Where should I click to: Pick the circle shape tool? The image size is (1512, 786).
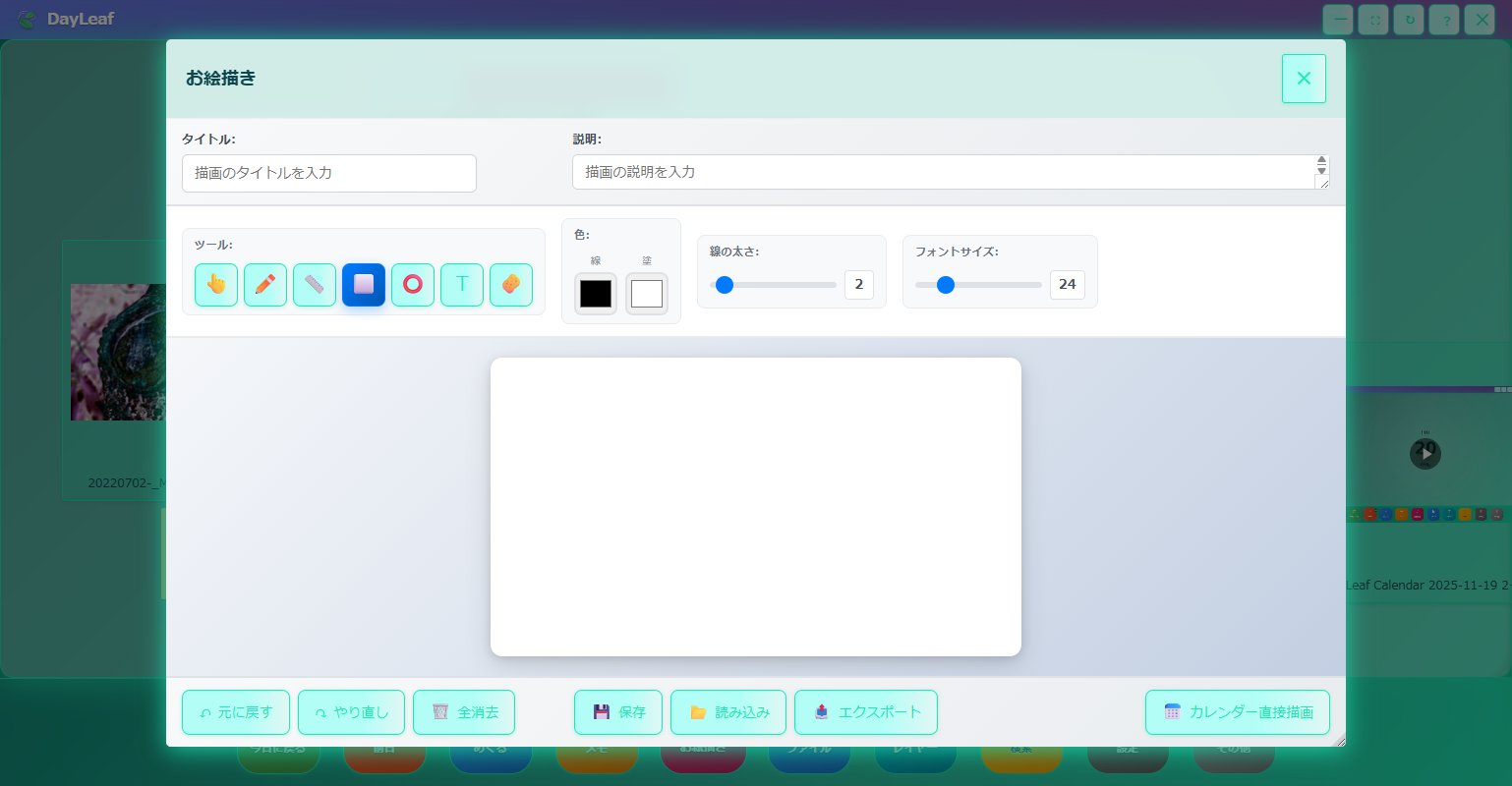[x=413, y=285]
